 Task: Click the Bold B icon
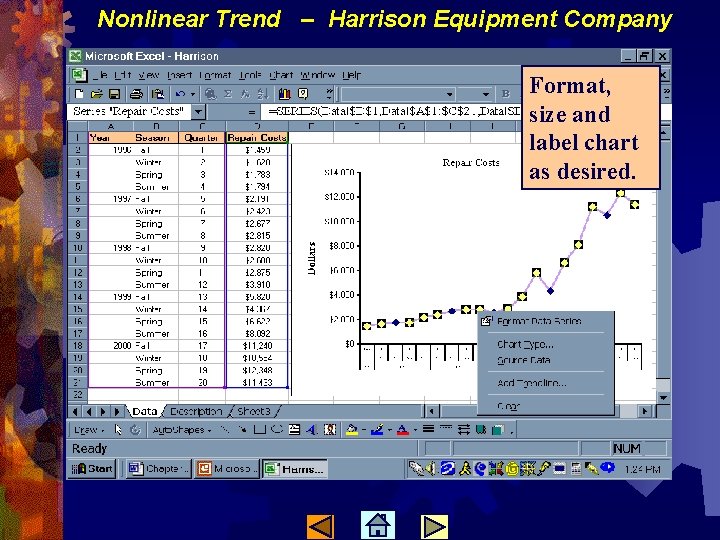[x=506, y=94]
